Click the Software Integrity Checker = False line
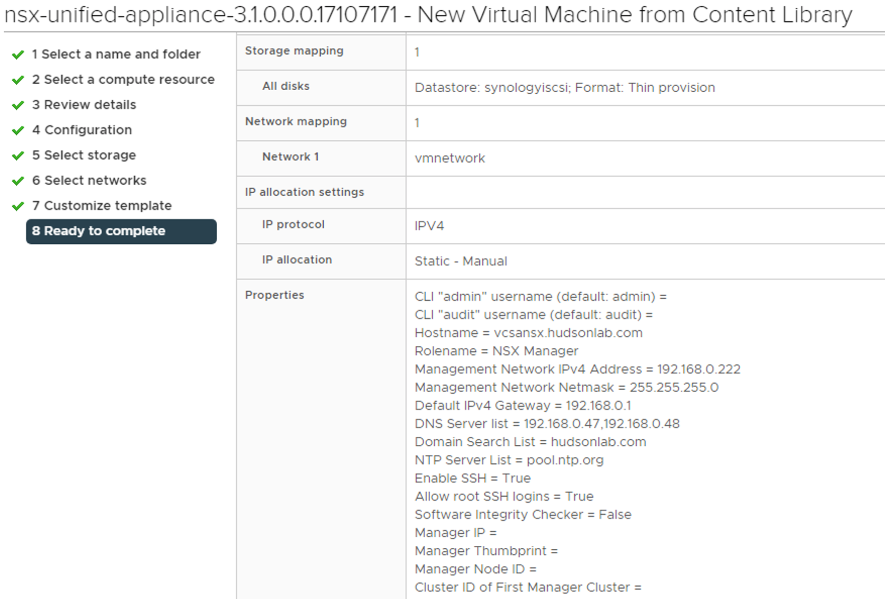 tap(523, 514)
